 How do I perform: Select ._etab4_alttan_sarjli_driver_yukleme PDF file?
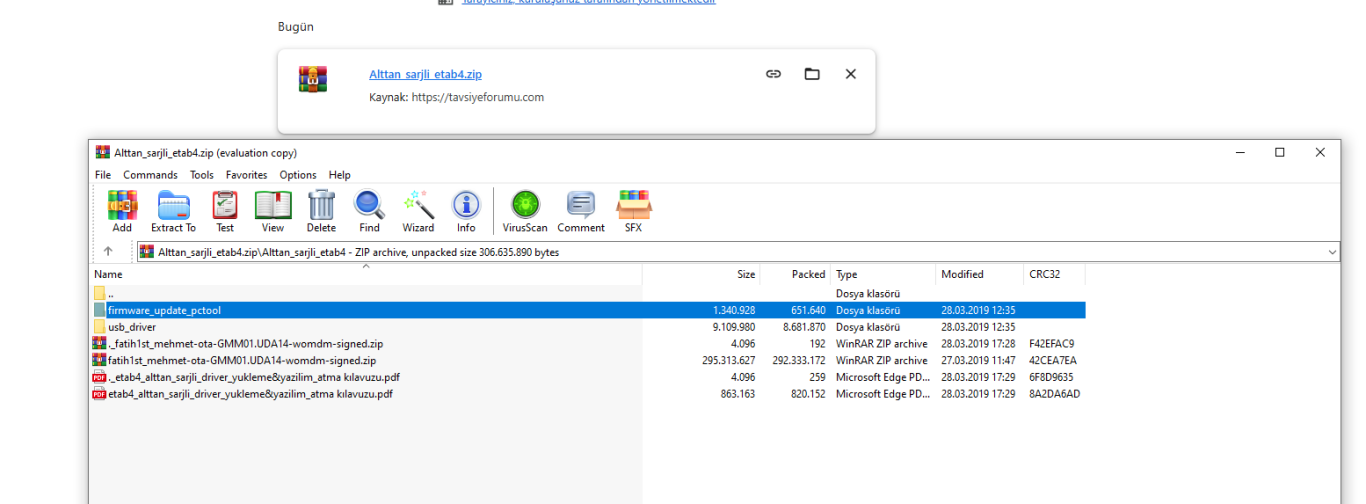coord(255,377)
